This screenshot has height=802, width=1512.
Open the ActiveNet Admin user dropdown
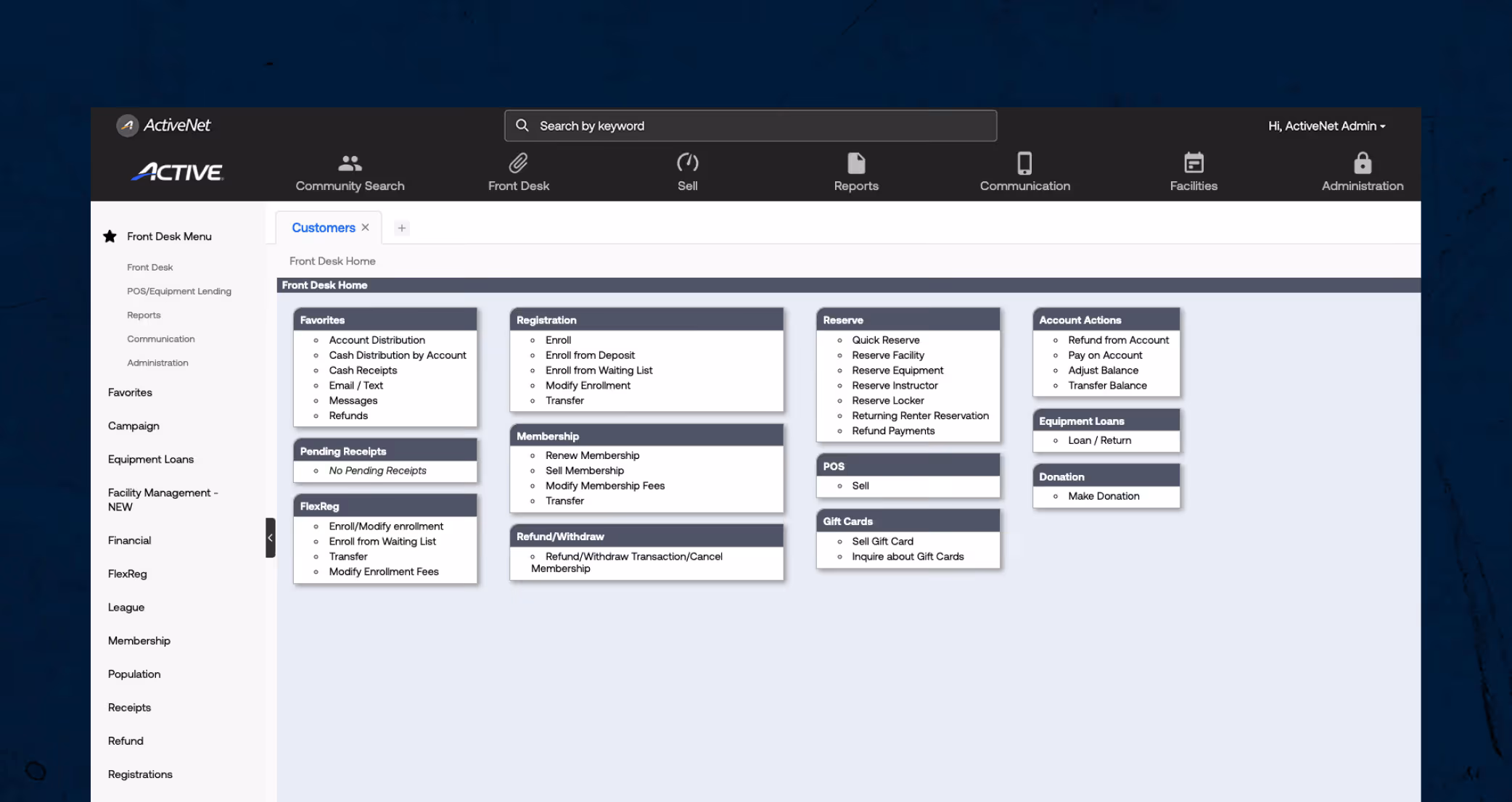(x=1326, y=126)
